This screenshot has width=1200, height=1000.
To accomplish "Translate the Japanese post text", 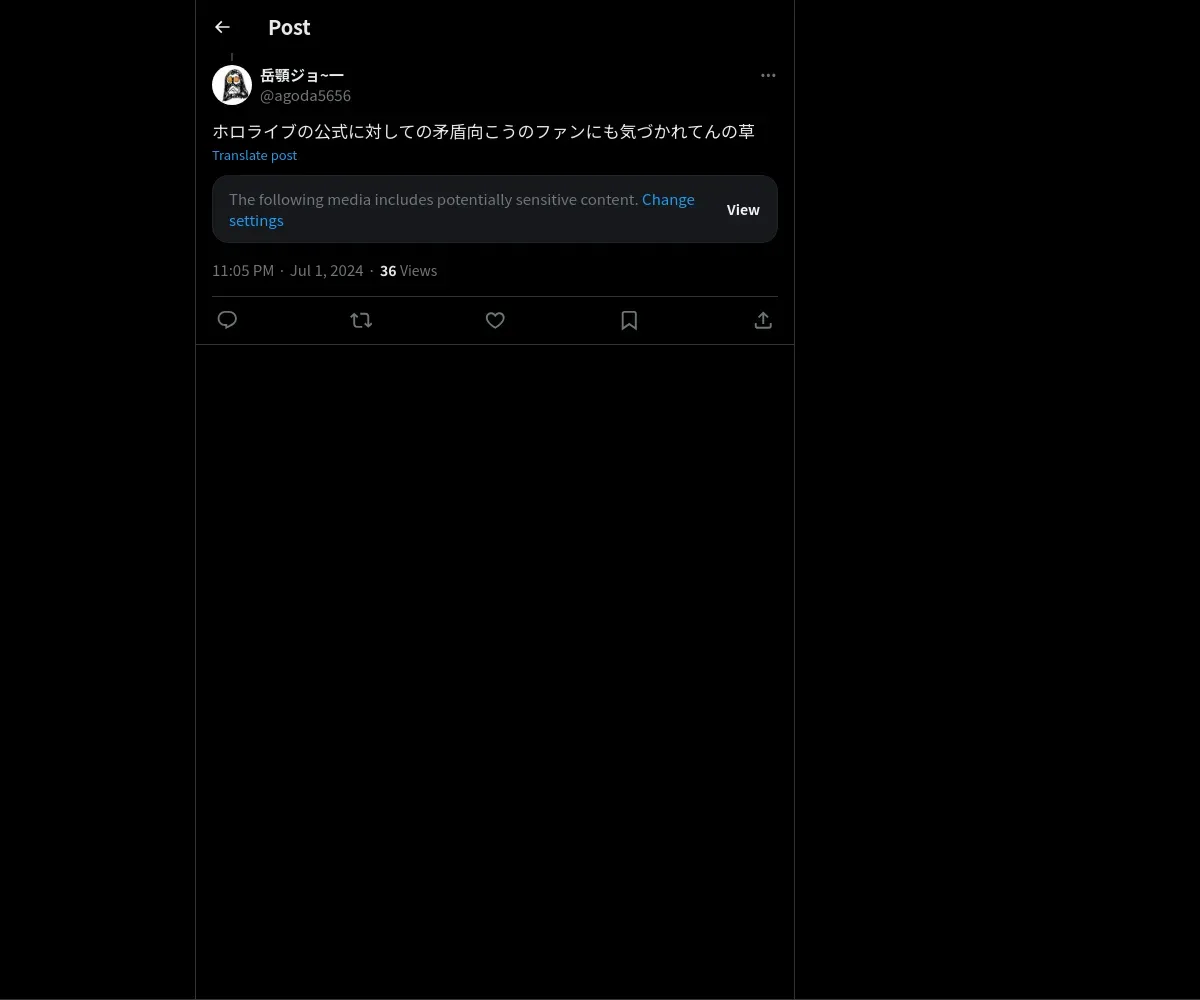I will (x=254, y=155).
